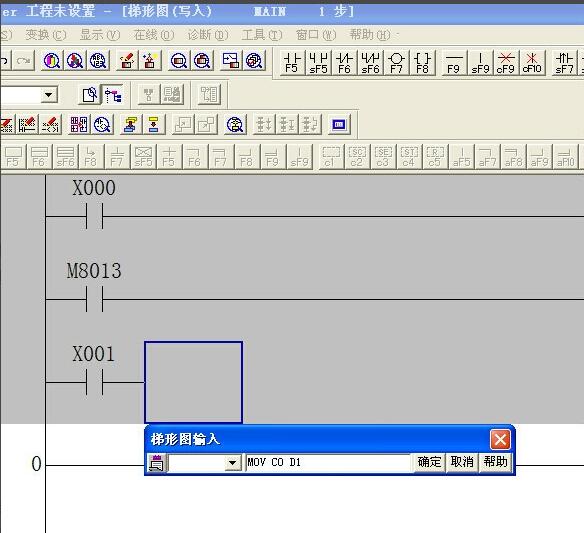
Task: Toggle the project data list tree icon
Action: (112, 95)
